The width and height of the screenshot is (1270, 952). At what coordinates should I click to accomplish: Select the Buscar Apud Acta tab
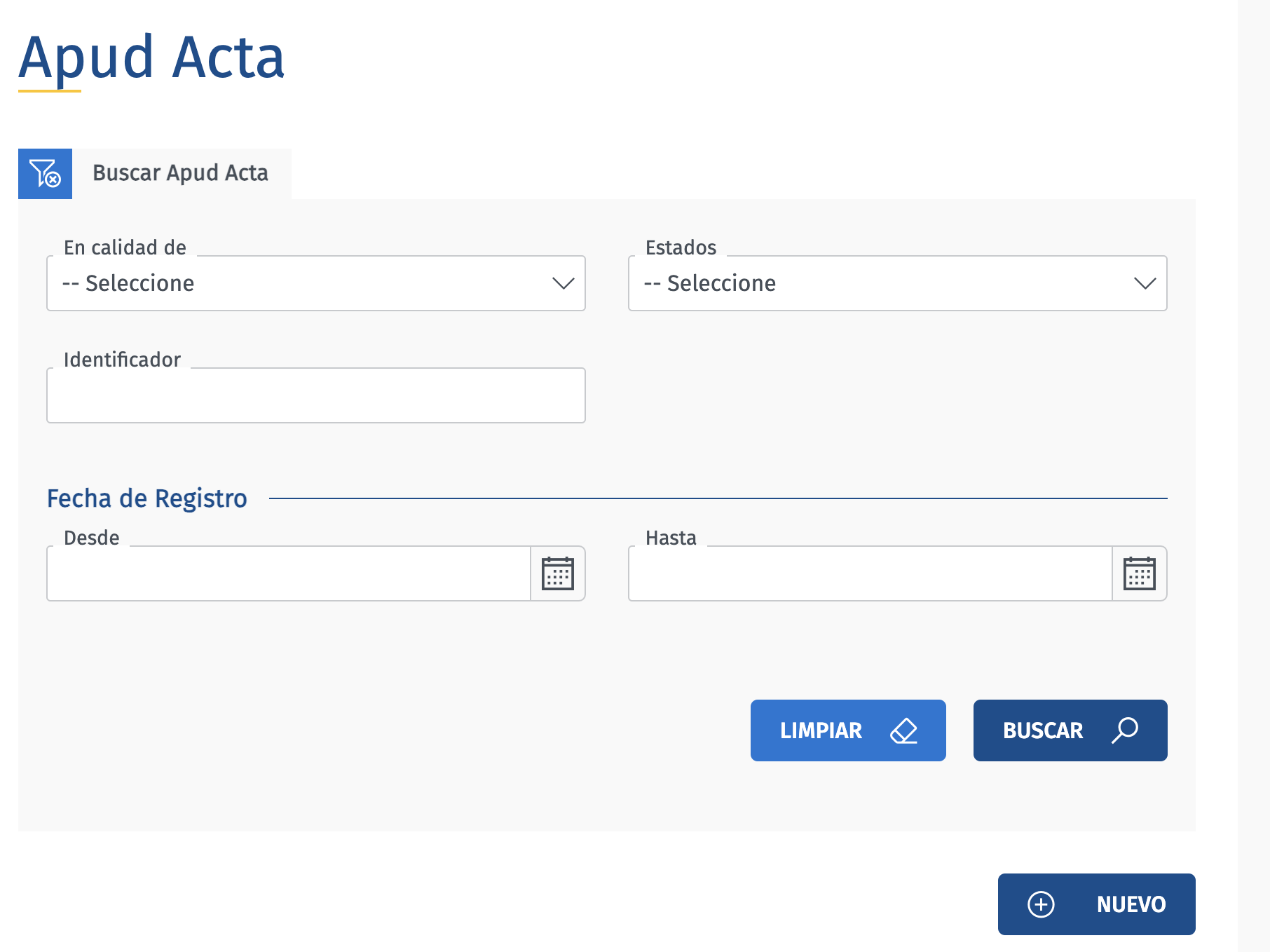(x=181, y=173)
